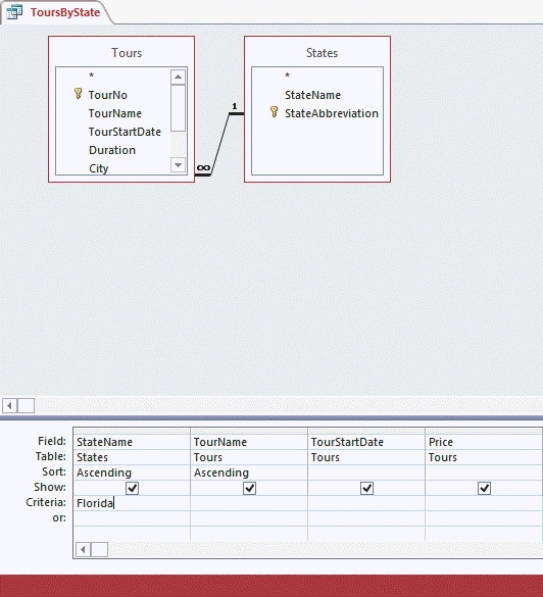
Task: Click the Criteria cell containing Florida
Action: pyautogui.click(x=132, y=503)
